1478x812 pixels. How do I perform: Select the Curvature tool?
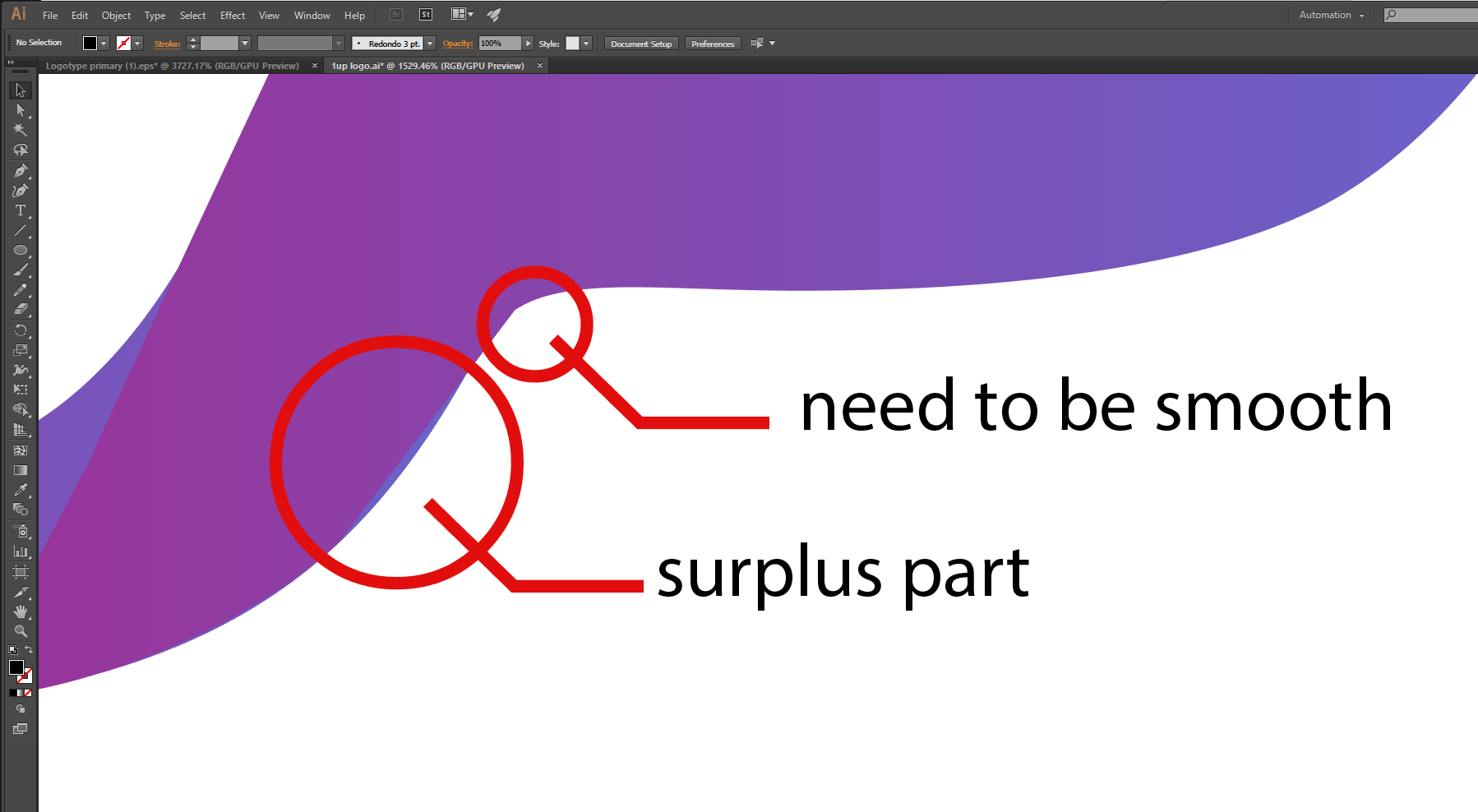coord(21,191)
